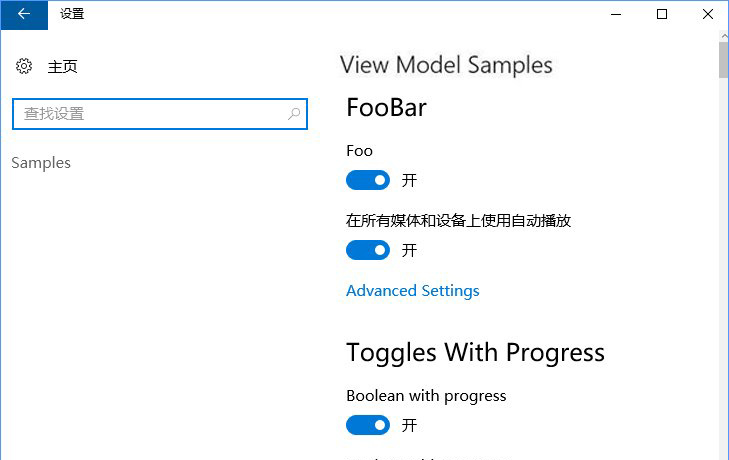The image size is (729, 460).
Task: Click the Toggles With Progress section heading
Action: coord(475,352)
